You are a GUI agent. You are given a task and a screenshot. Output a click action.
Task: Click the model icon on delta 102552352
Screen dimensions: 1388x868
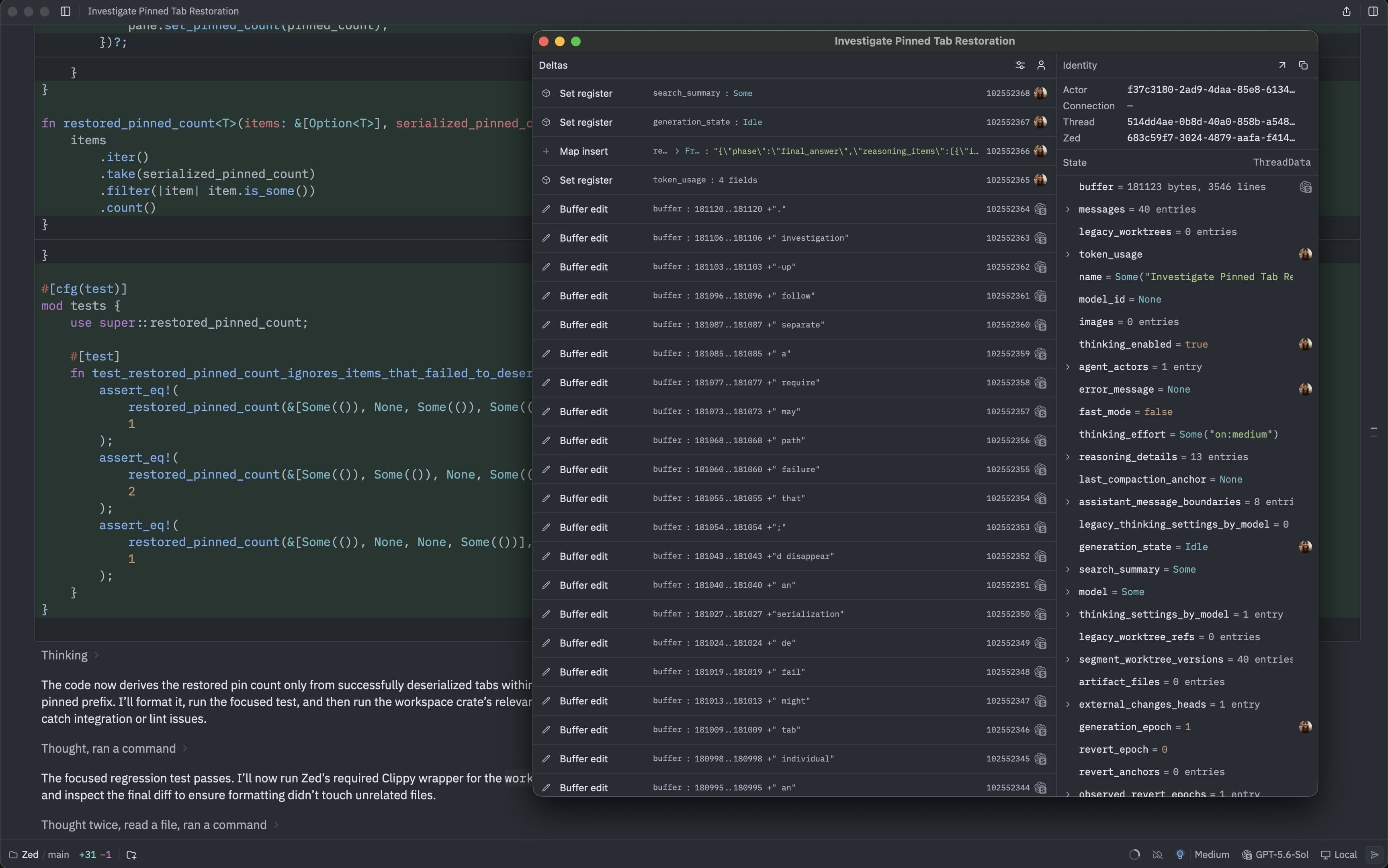1040,556
